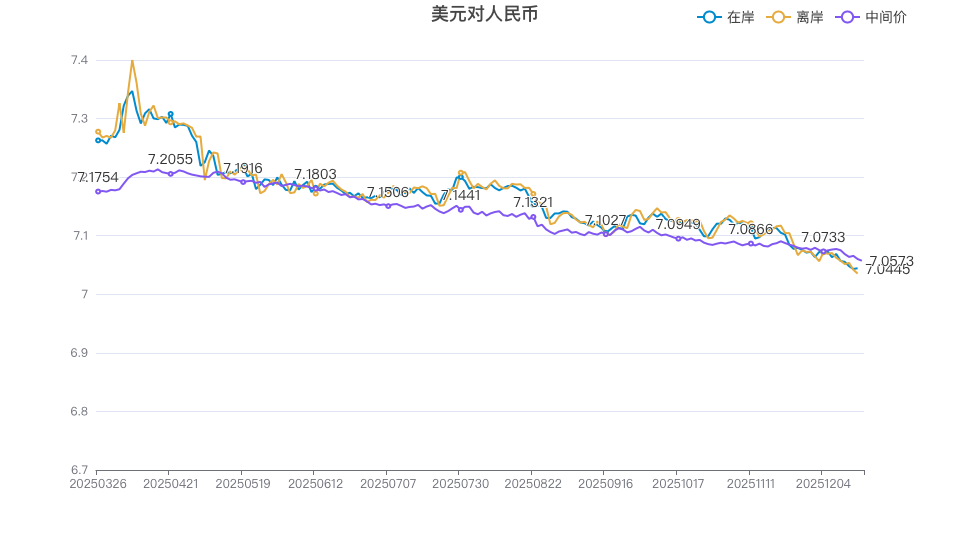The image size is (960, 540).
Task: Pick the 7.1441 data point label
Action: pos(460,195)
